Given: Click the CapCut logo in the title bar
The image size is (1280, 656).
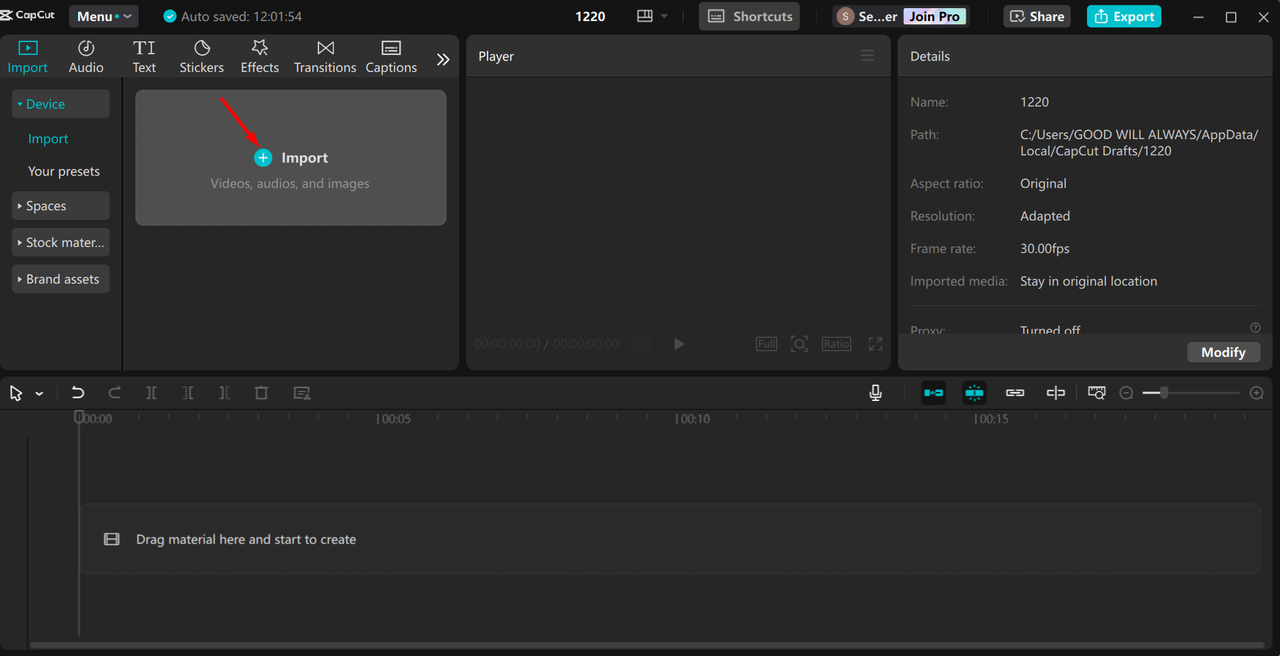Looking at the screenshot, I should (x=29, y=15).
